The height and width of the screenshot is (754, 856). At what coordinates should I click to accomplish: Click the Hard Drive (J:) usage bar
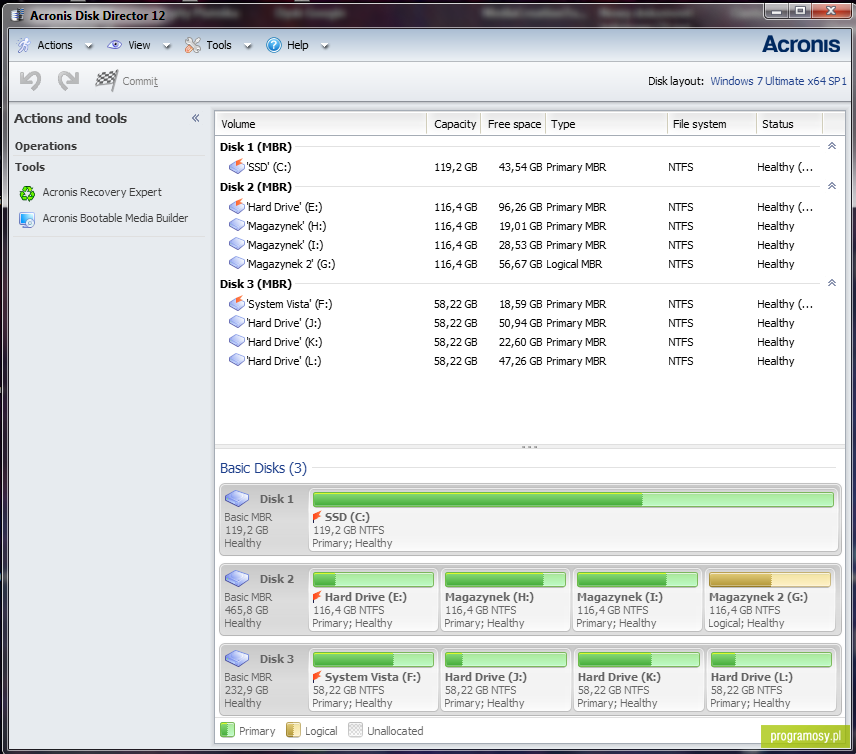pos(506,660)
